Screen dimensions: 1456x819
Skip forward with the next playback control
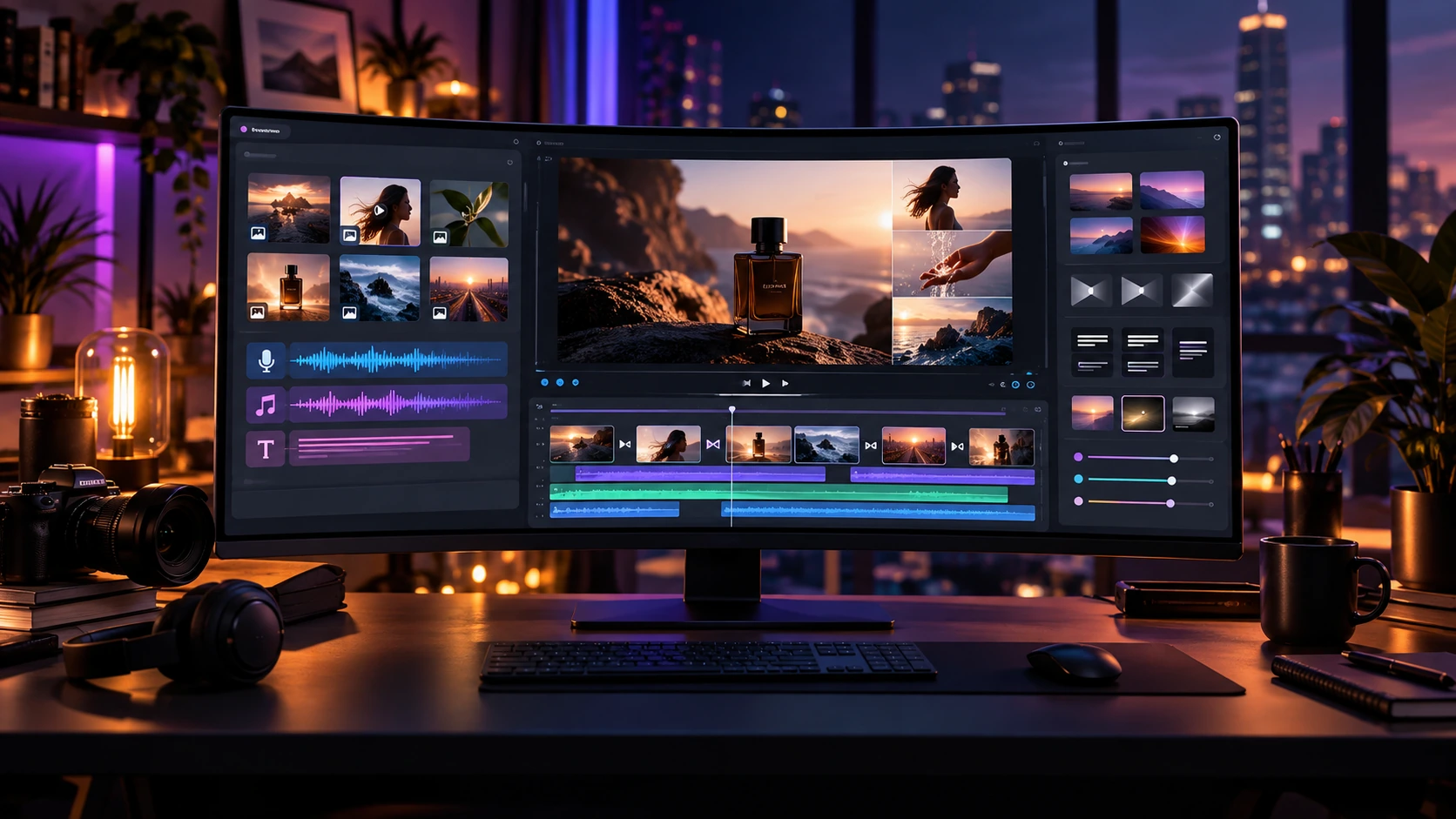785,383
